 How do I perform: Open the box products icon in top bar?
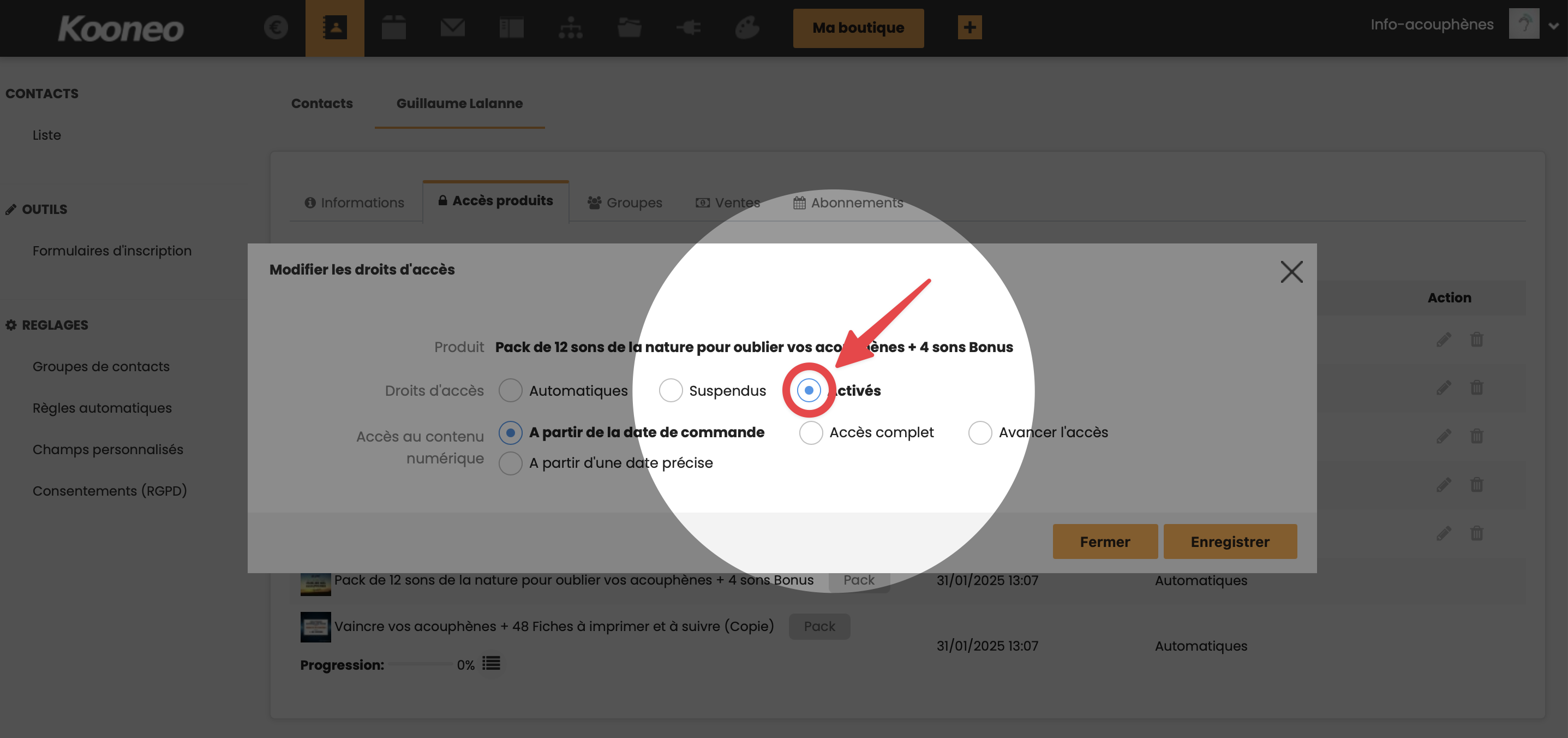pyautogui.click(x=394, y=27)
